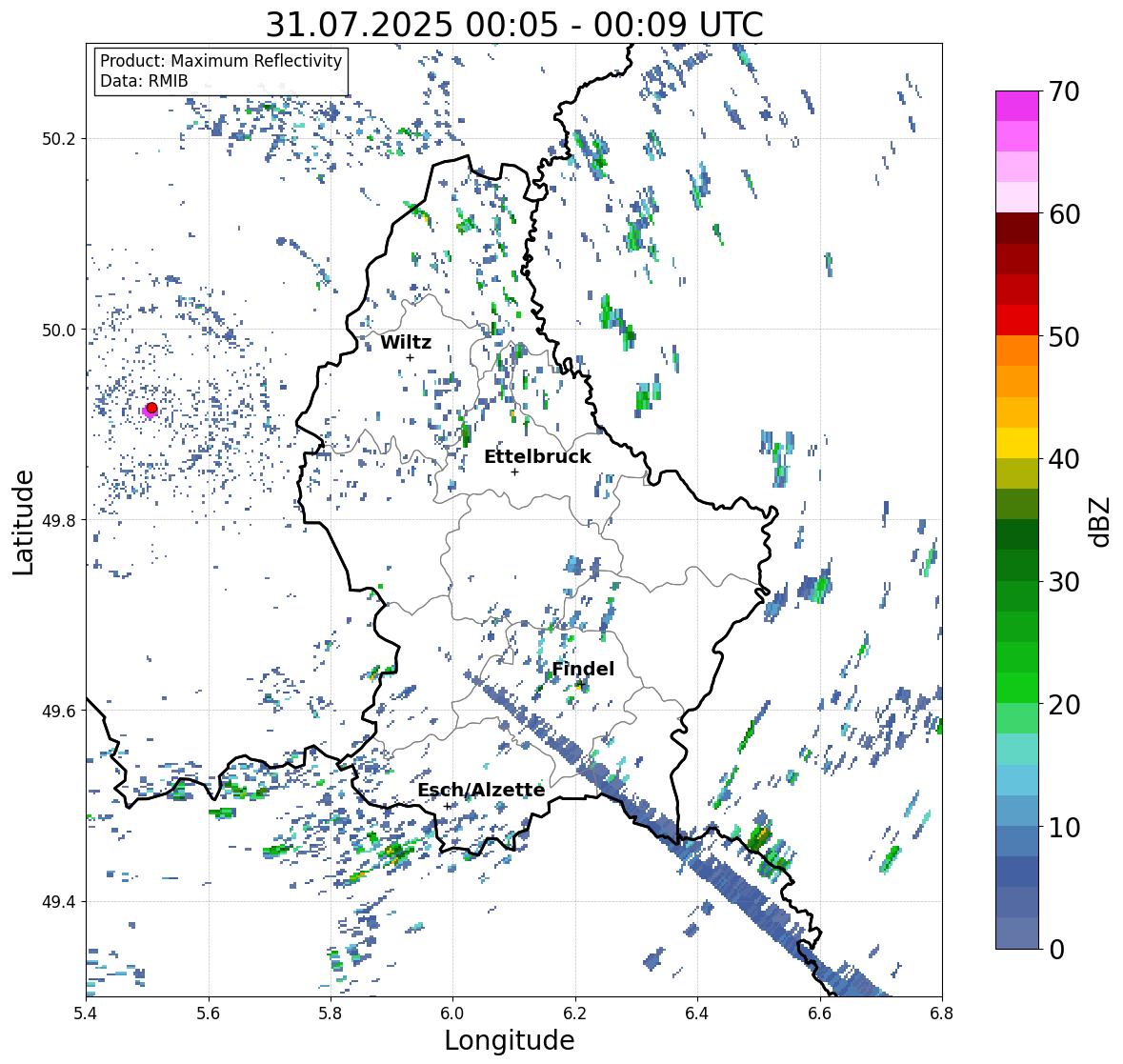
Task: Click the olive colorbar segment below 40
Action: point(1017,473)
